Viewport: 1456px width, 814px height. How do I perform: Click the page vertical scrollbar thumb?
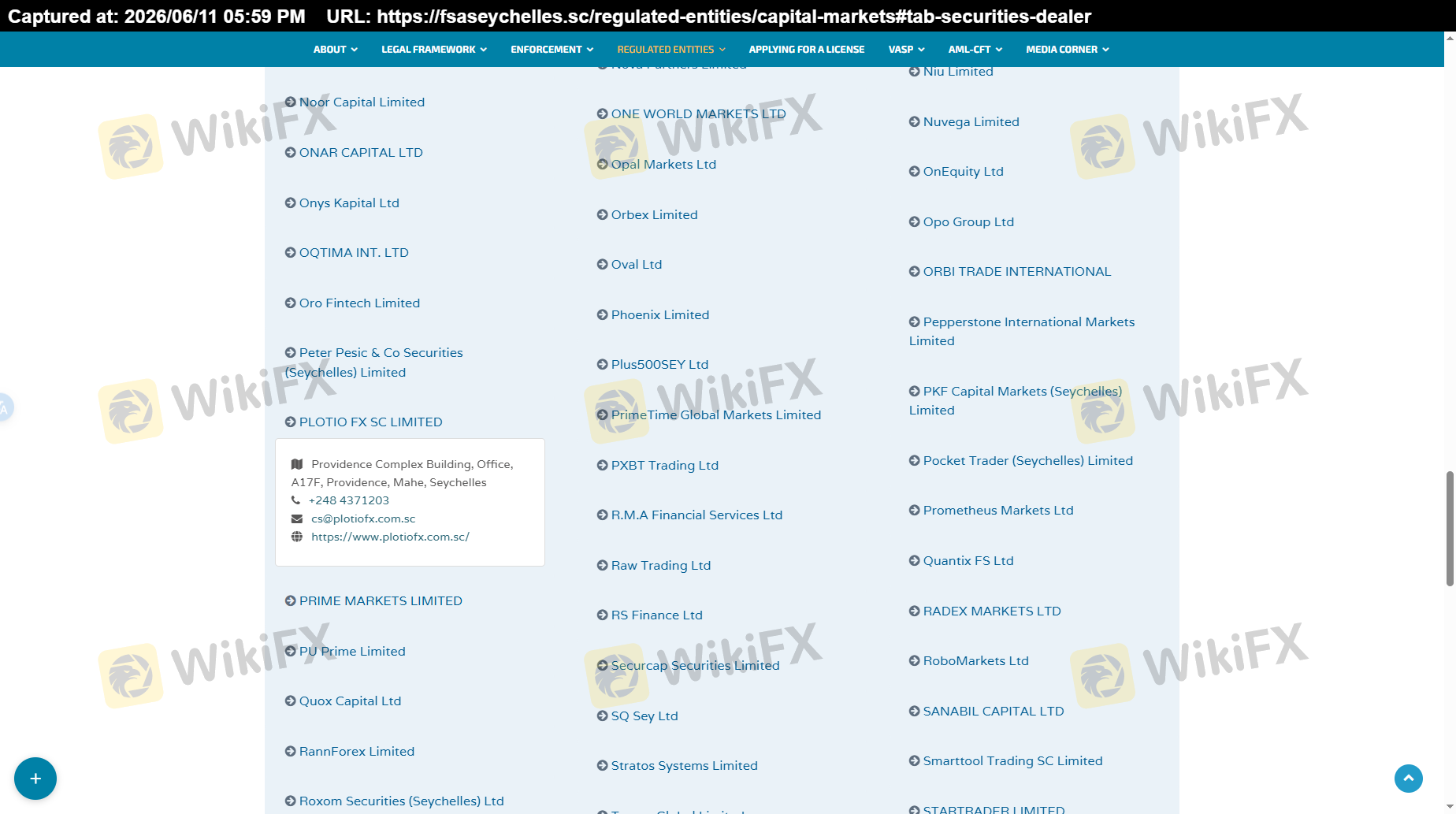[x=1450, y=529]
